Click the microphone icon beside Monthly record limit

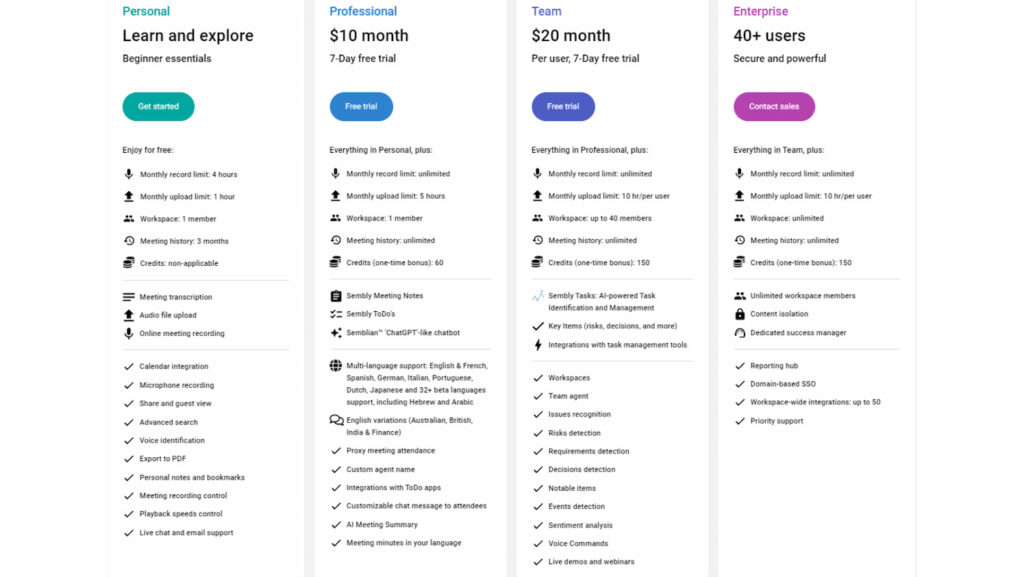[x=127, y=173]
